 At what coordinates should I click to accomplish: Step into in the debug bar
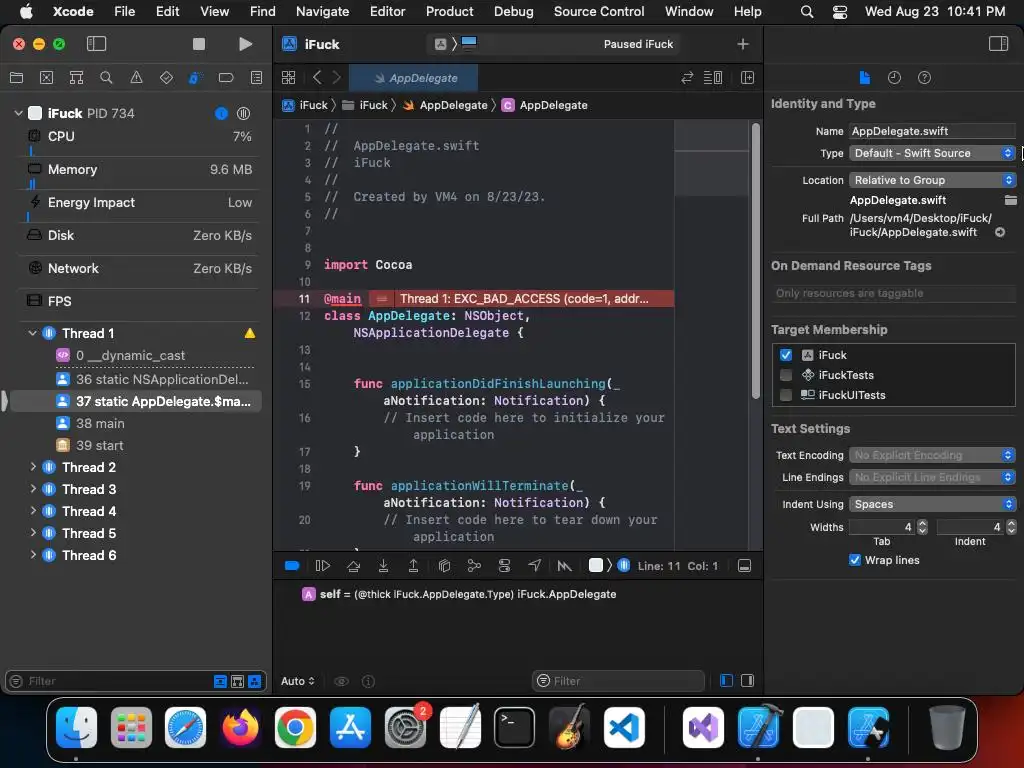[383, 566]
